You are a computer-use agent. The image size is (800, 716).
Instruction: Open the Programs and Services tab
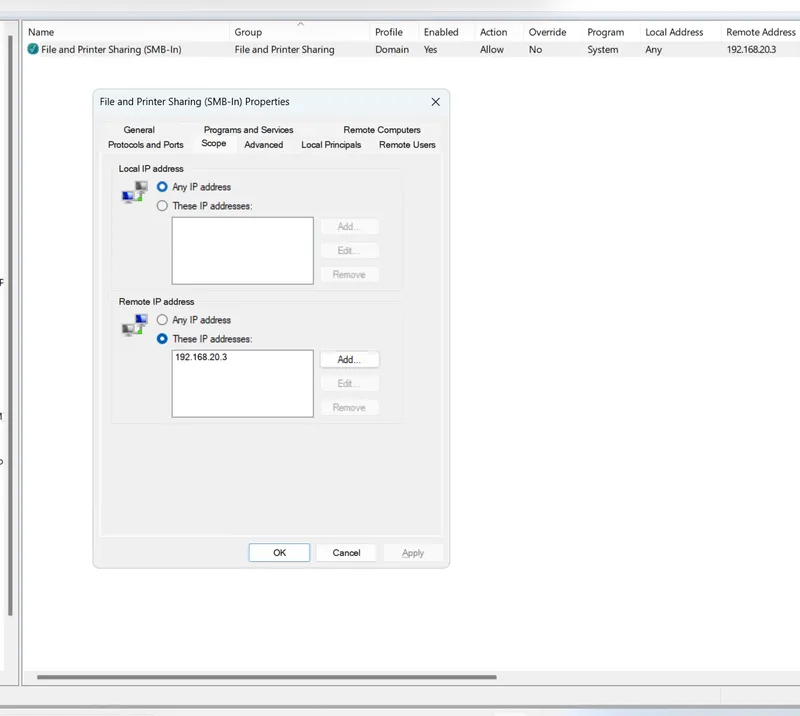pyautogui.click(x=248, y=130)
